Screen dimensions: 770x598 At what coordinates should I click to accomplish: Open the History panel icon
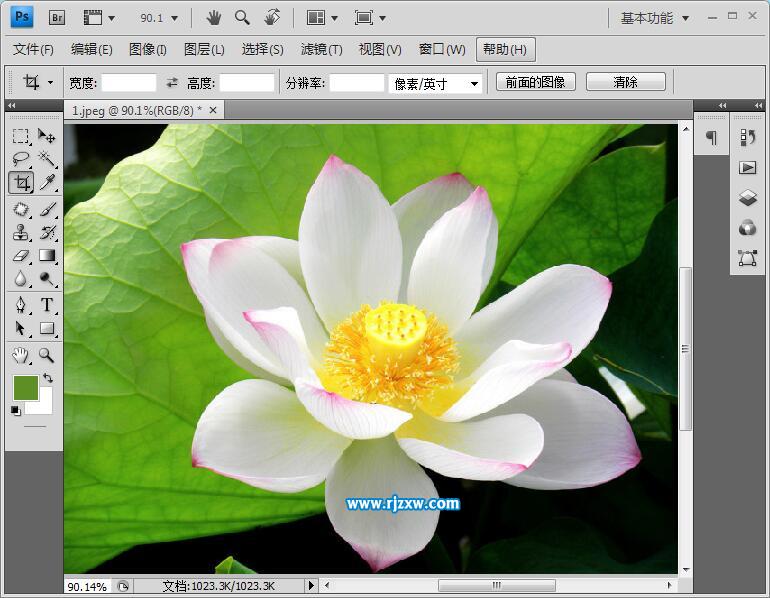pos(747,138)
